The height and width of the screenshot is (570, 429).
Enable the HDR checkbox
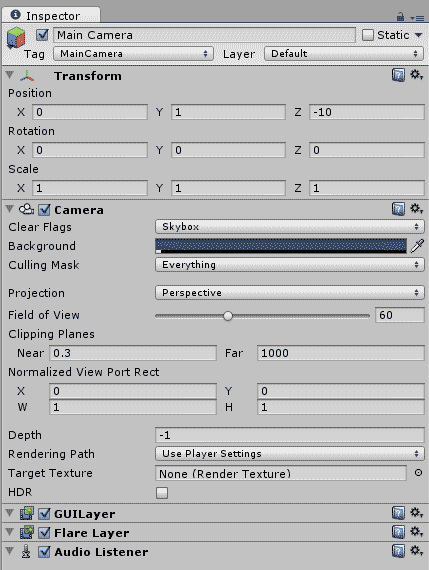coord(162,493)
